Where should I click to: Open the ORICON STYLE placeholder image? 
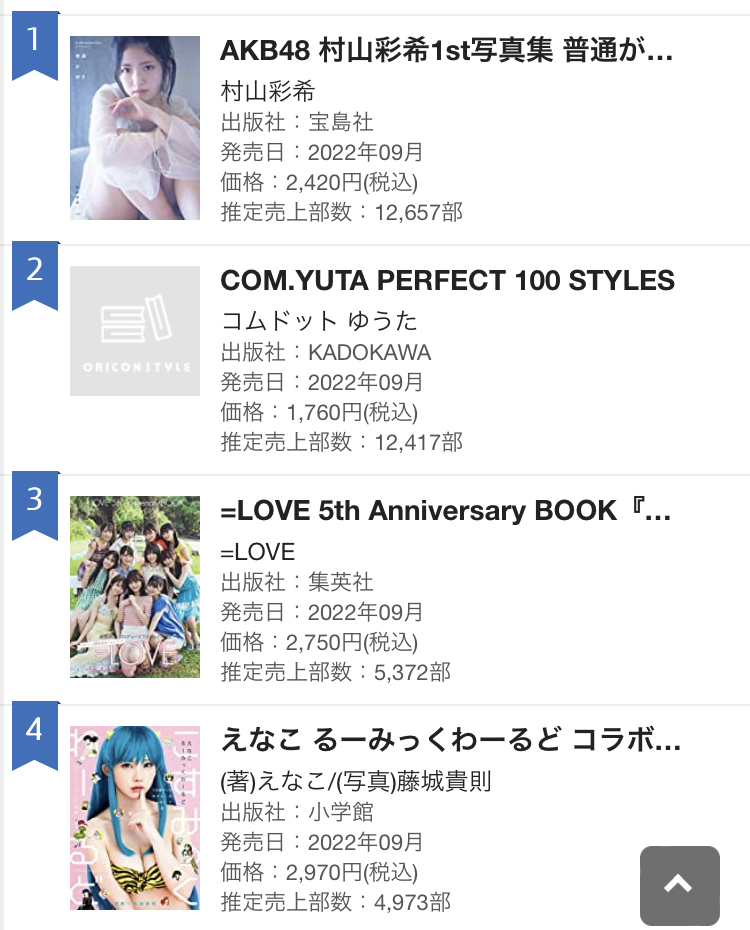pos(135,331)
